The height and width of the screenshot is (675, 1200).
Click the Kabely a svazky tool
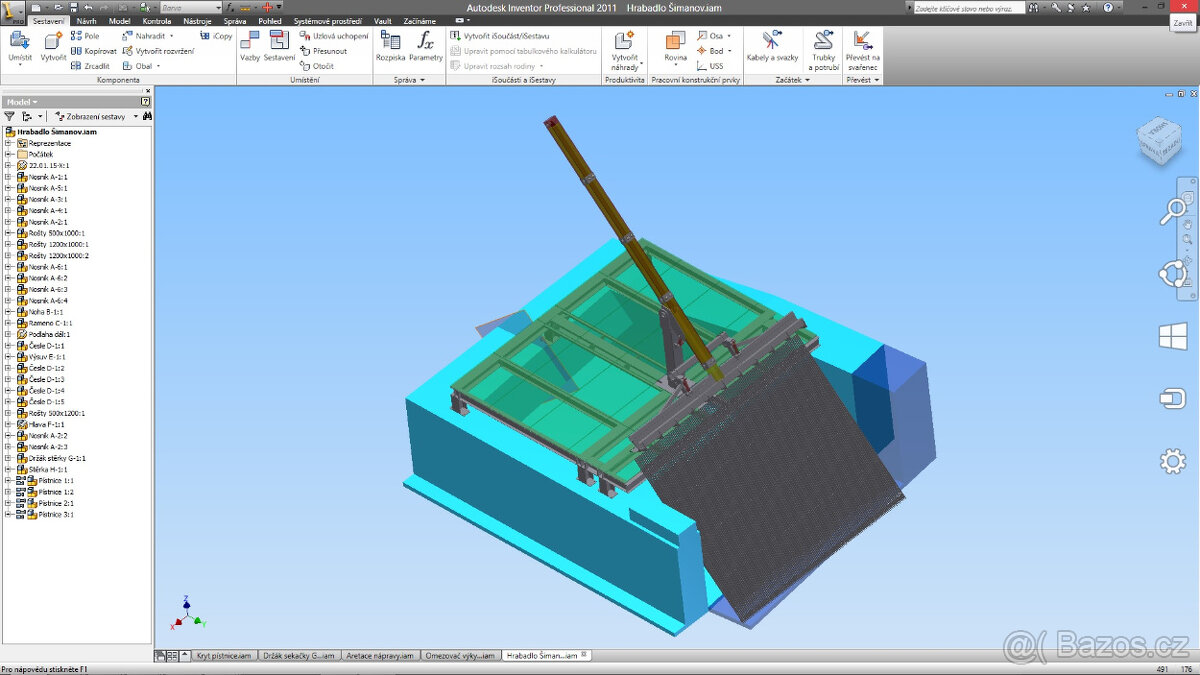[x=772, y=46]
